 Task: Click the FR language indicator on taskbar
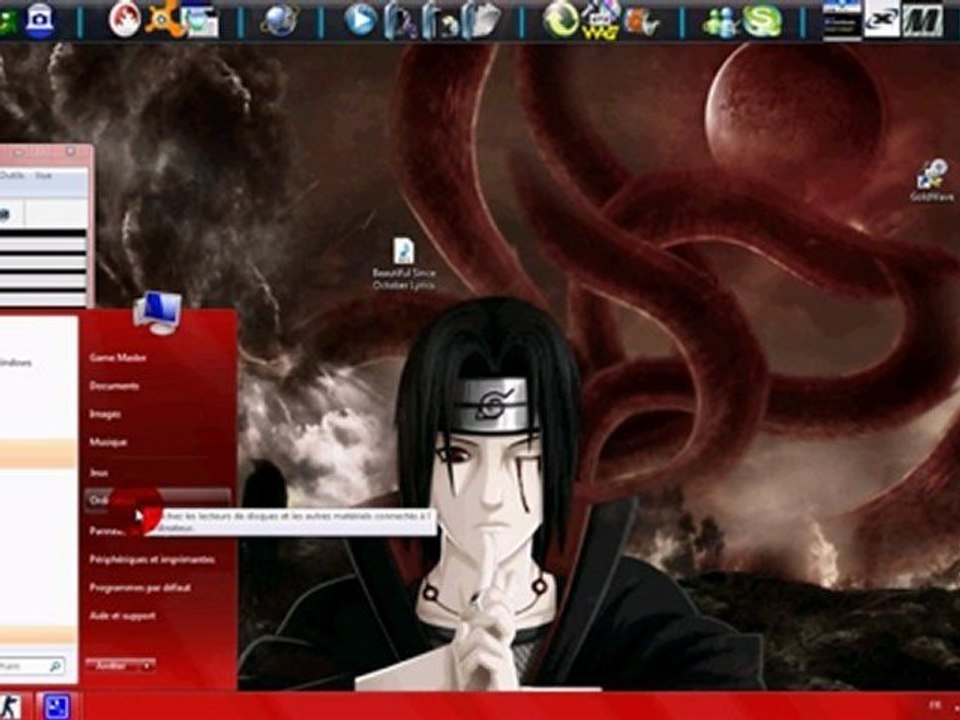coord(935,705)
